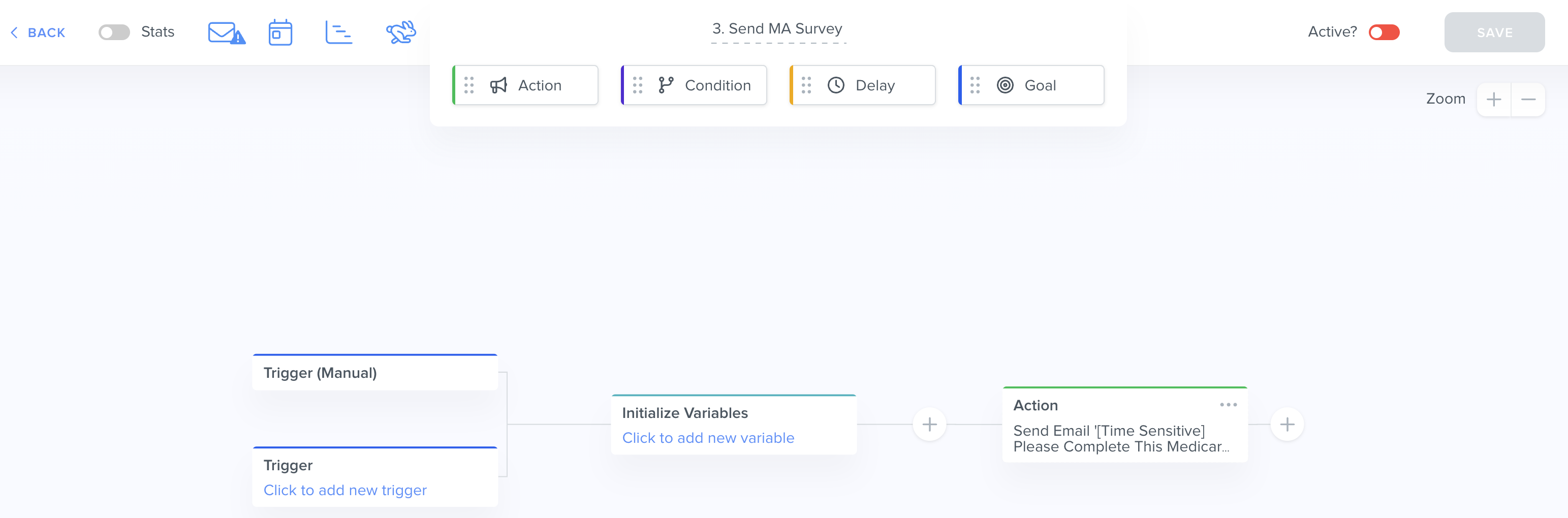Add step after Send Email action
Screen dimensions: 1568x518
point(1287,424)
